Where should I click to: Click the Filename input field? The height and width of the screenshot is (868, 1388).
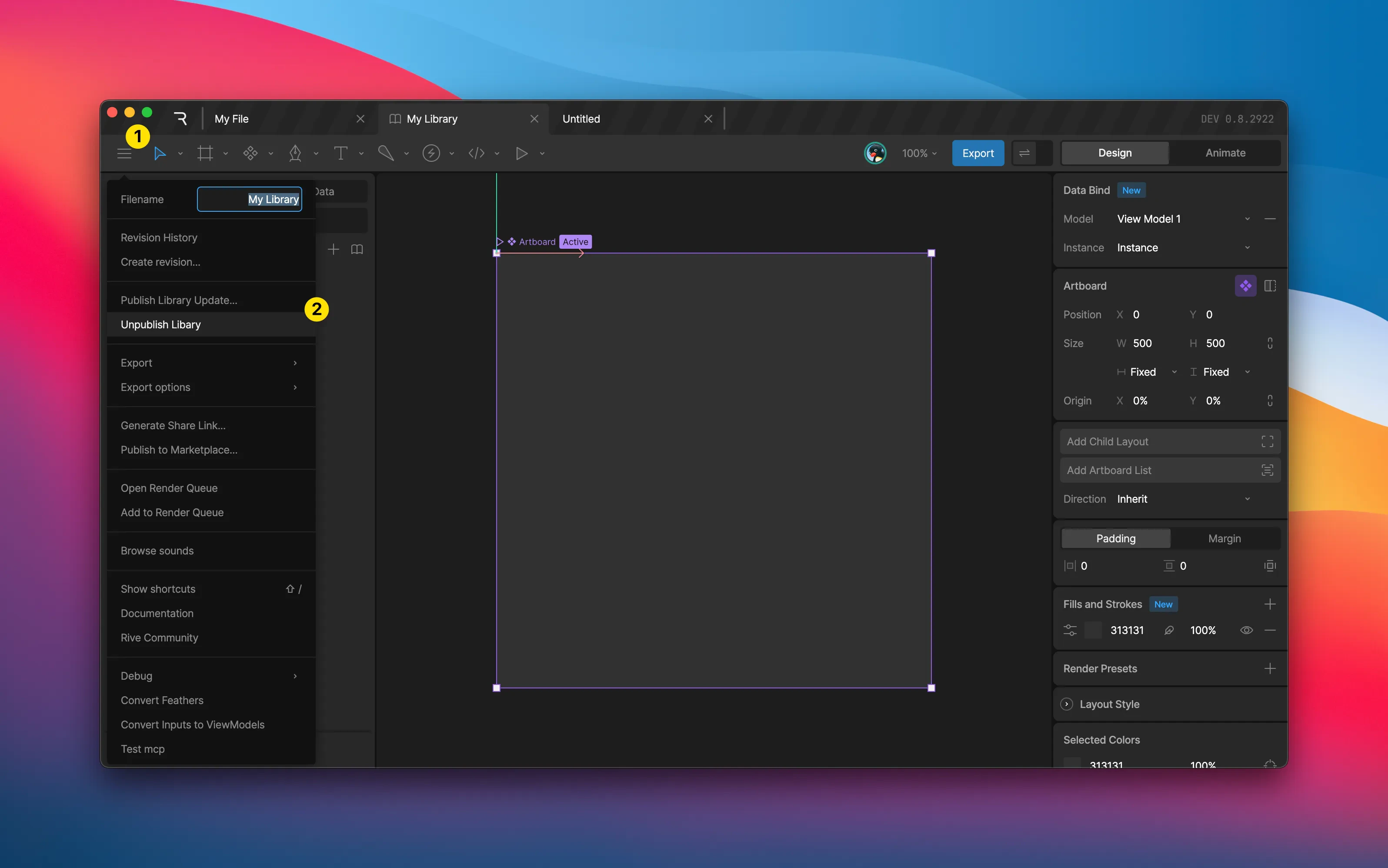[x=249, y=199]
